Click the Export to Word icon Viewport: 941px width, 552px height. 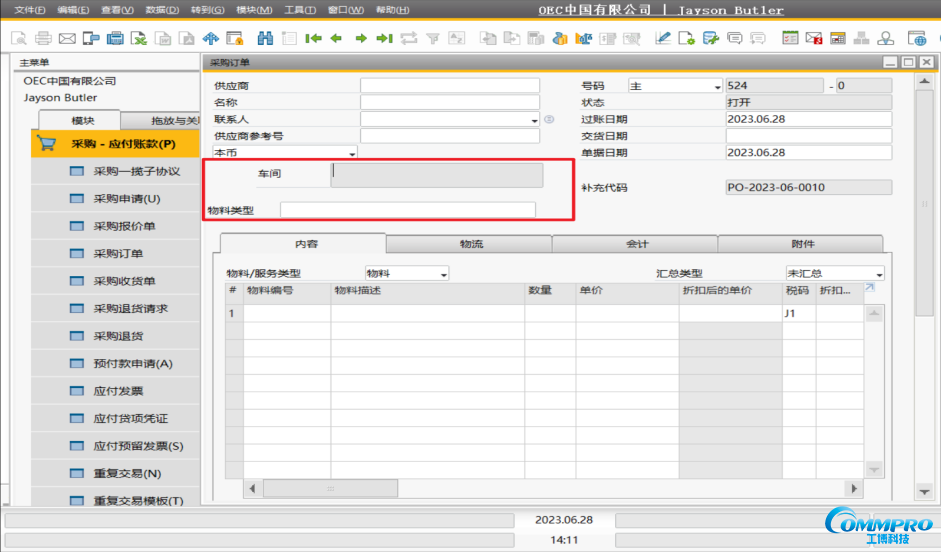[x=163, y=38]
